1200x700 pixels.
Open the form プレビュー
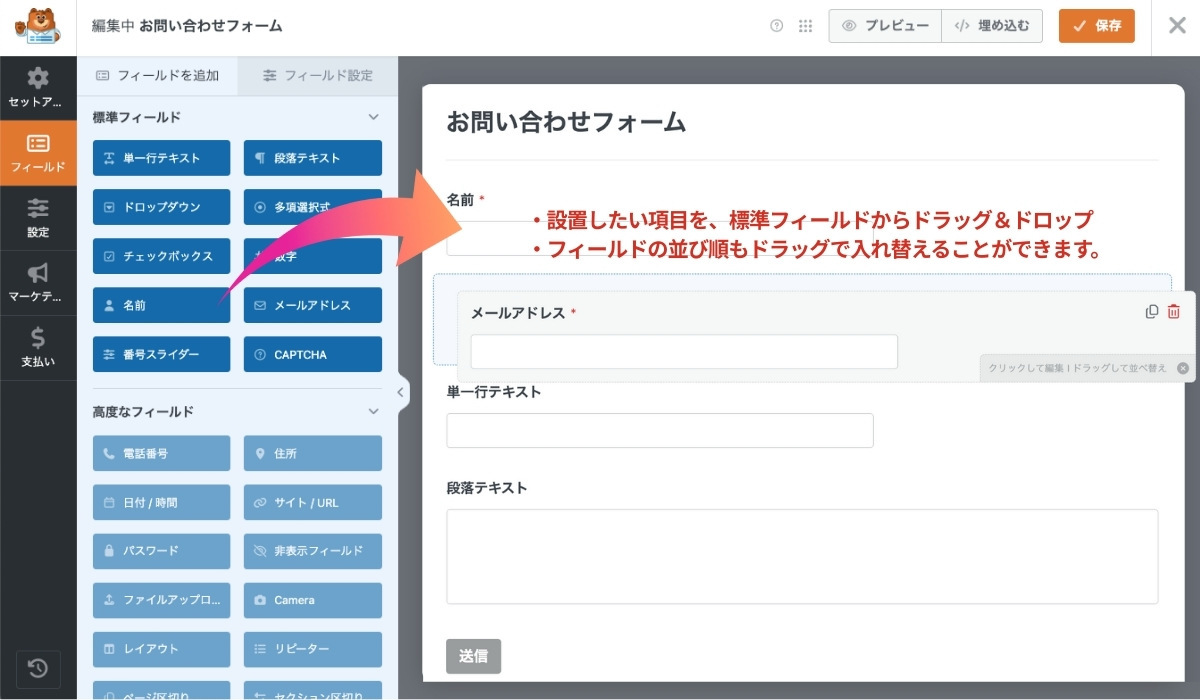pos(885,26)
